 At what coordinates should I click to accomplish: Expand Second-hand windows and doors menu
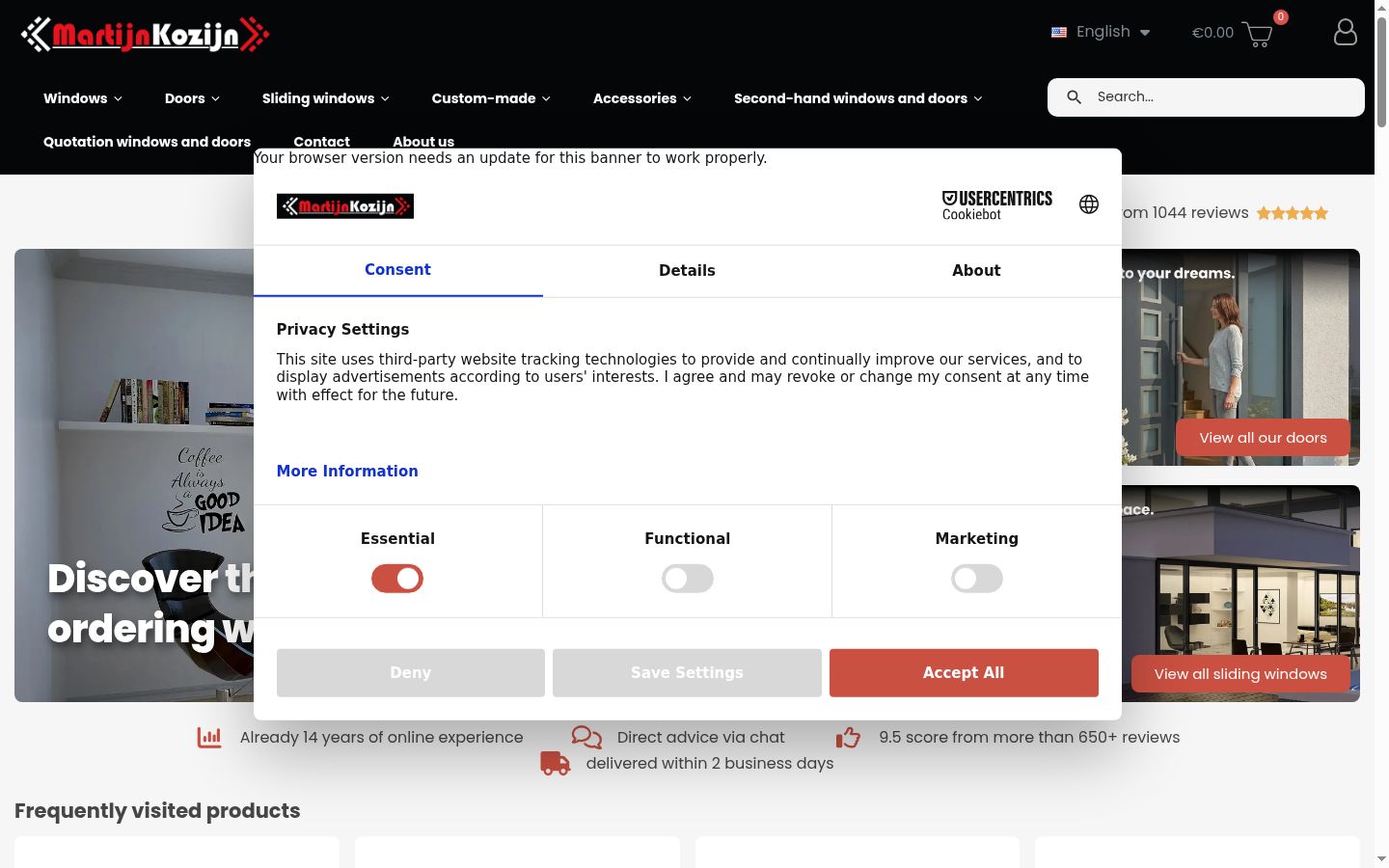pos(858,98)
